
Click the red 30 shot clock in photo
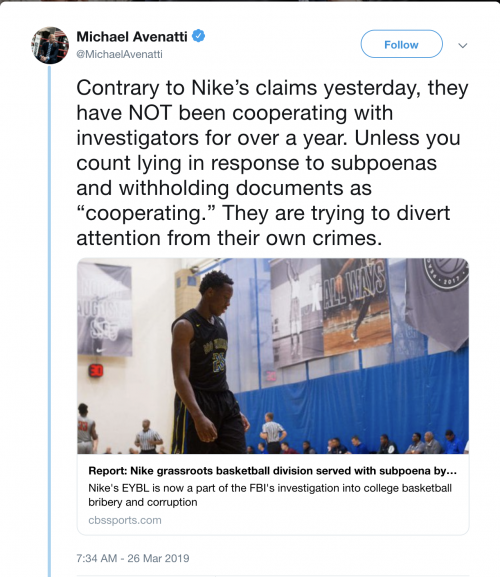click(96, 371)
